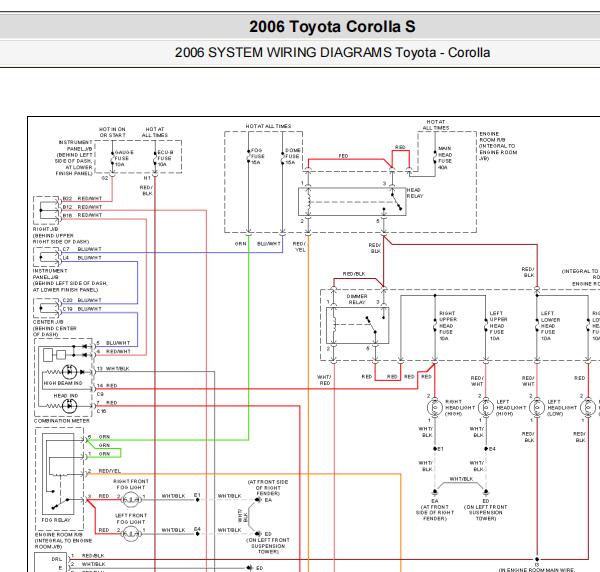Click the dimmer relay box symbol

tap(357, 325)
